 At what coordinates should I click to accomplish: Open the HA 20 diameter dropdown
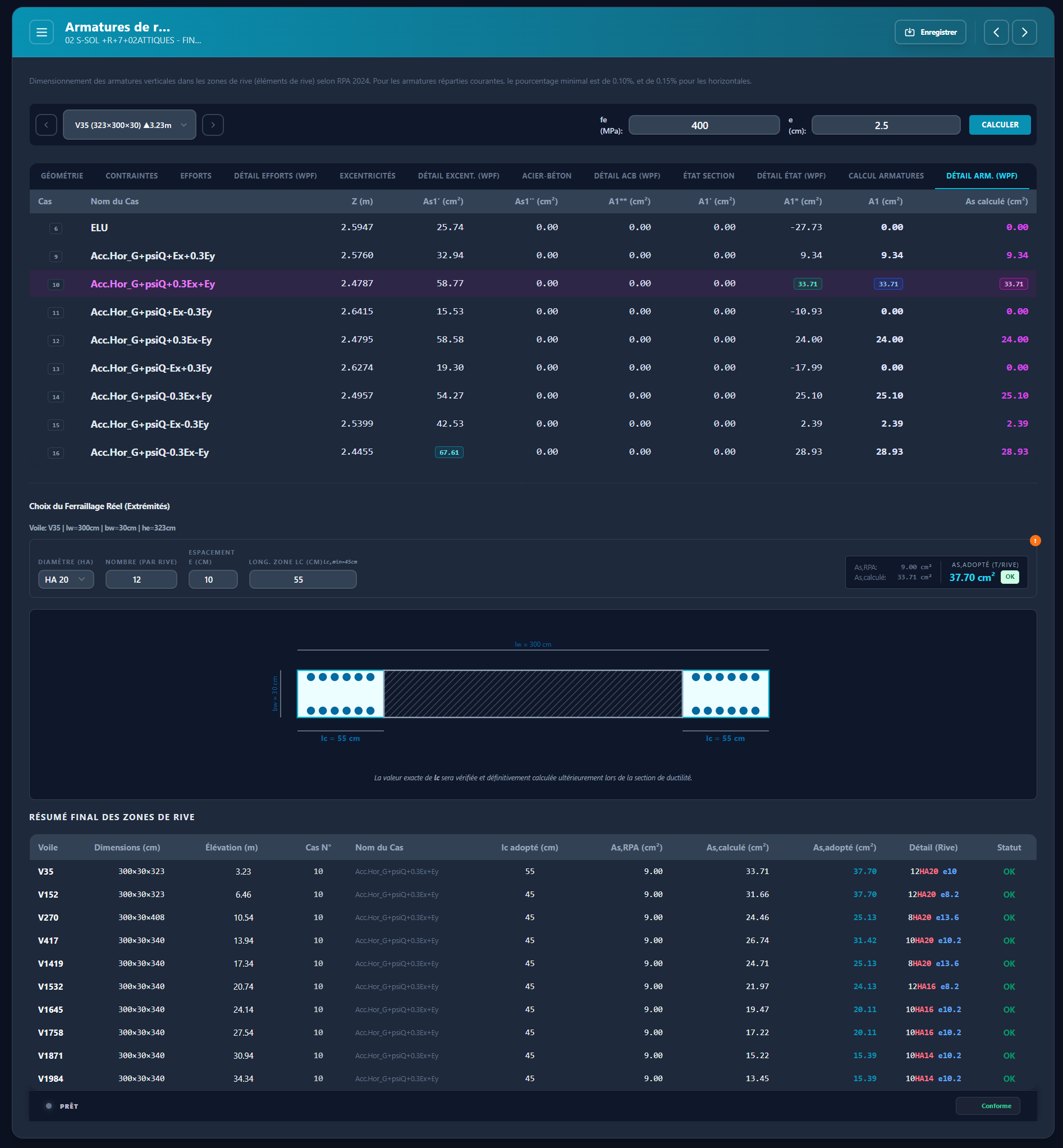(65, 579)
